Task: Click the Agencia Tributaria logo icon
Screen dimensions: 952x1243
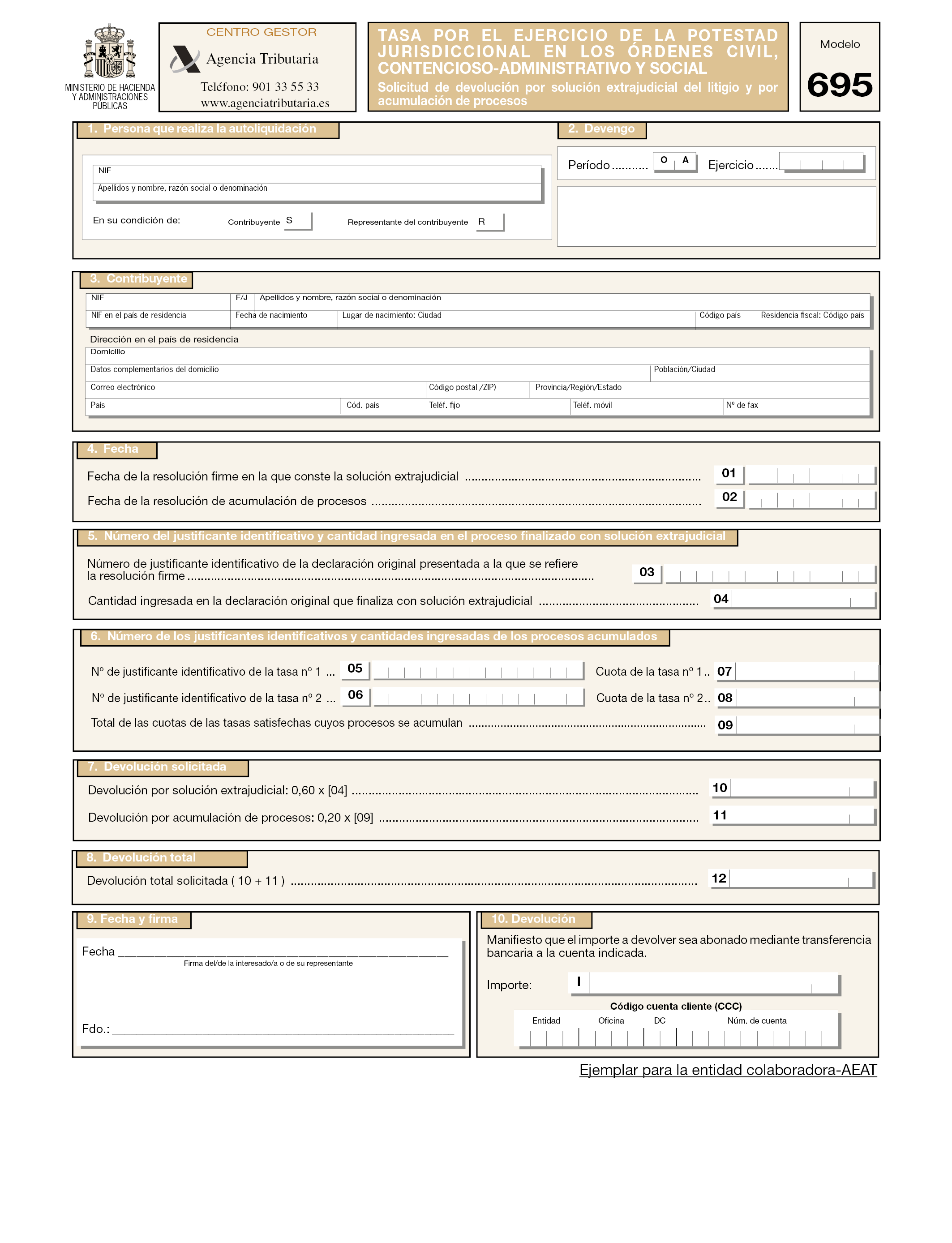Action: point(185,59)
